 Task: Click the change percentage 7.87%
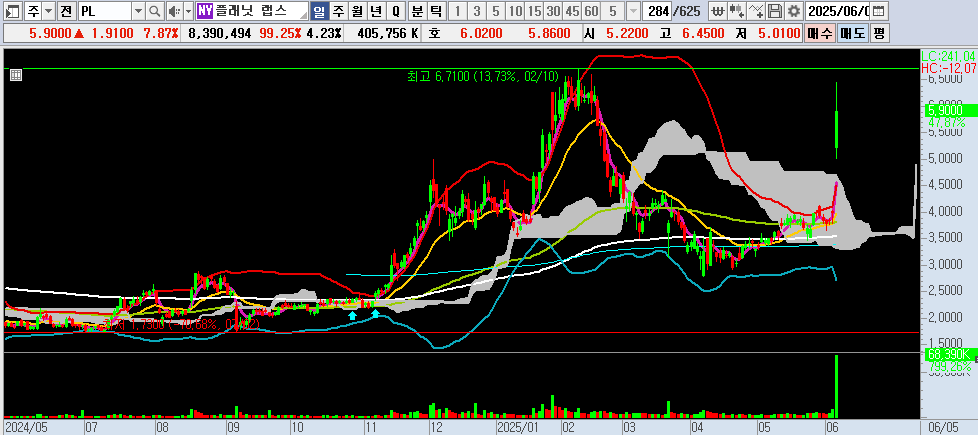click(161, 34)
